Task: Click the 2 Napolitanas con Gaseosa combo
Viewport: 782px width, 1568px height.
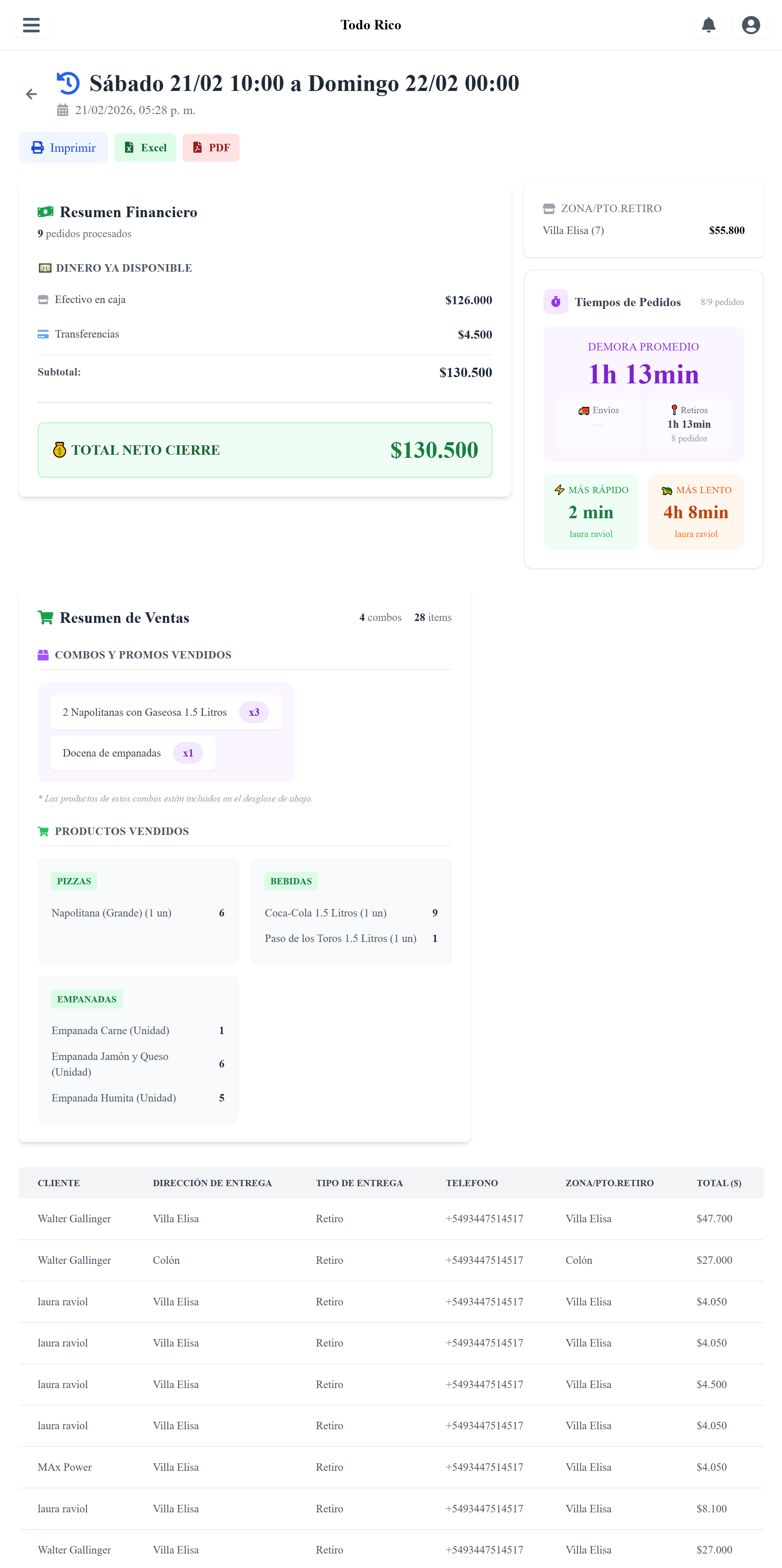Action: [x=165, y=712]
